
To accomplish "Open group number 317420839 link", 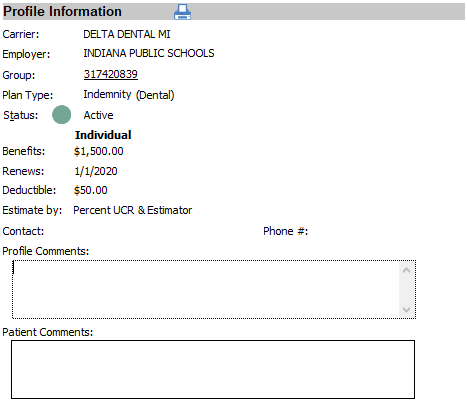I will pyautogui.click(x=111, y=74).
